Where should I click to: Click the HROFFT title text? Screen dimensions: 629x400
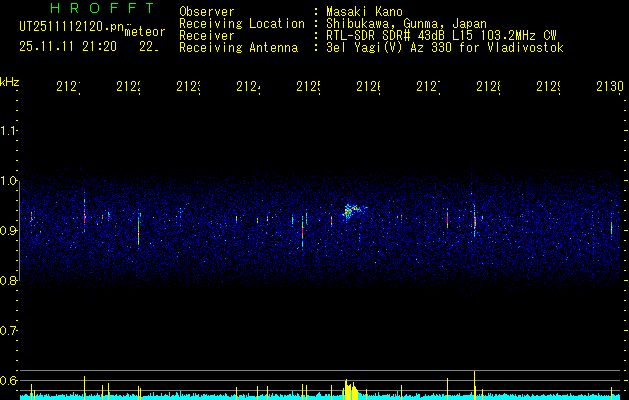[102, 8]
